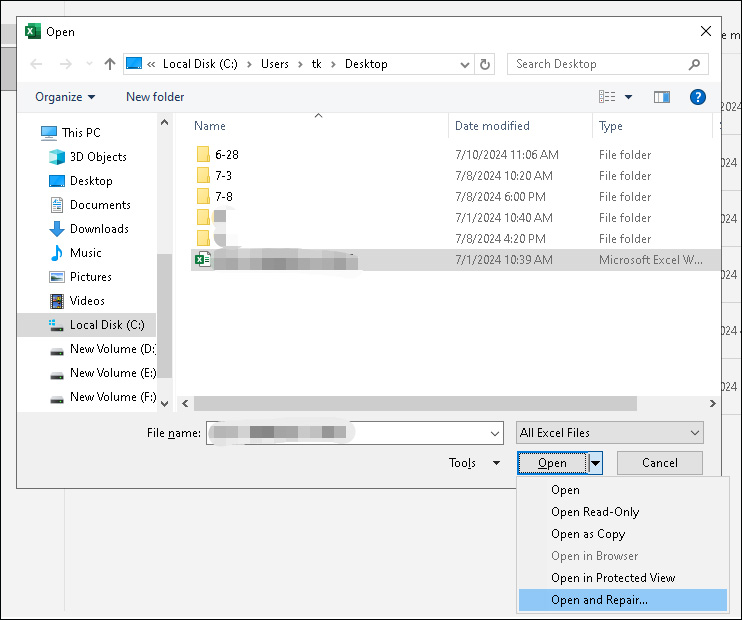The width and height of the screenshot is (742, 620).
Task: Click Users in the address path
Action: [x=274, y=64]
